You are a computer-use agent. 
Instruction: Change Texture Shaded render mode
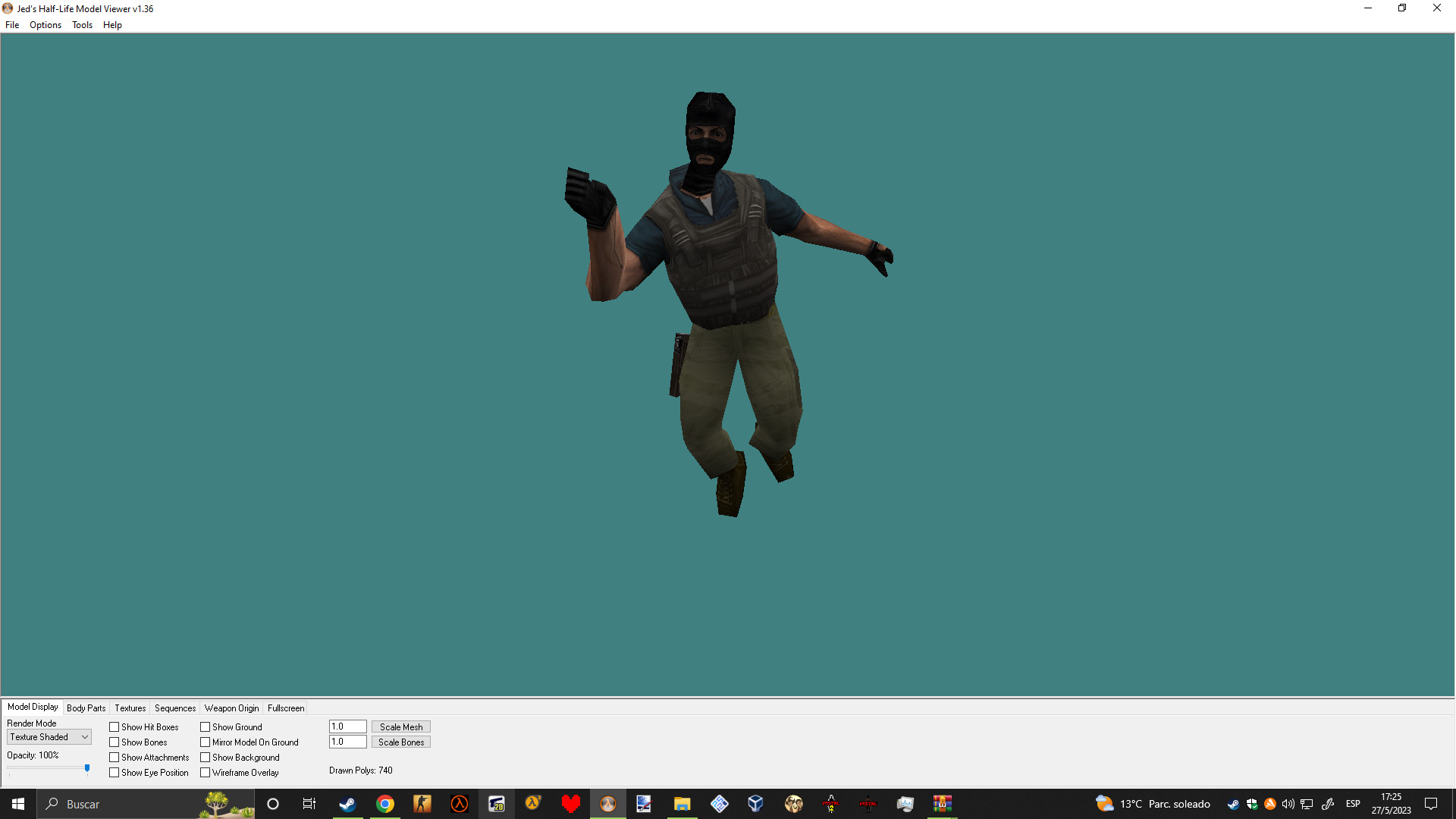pos(49,736)
